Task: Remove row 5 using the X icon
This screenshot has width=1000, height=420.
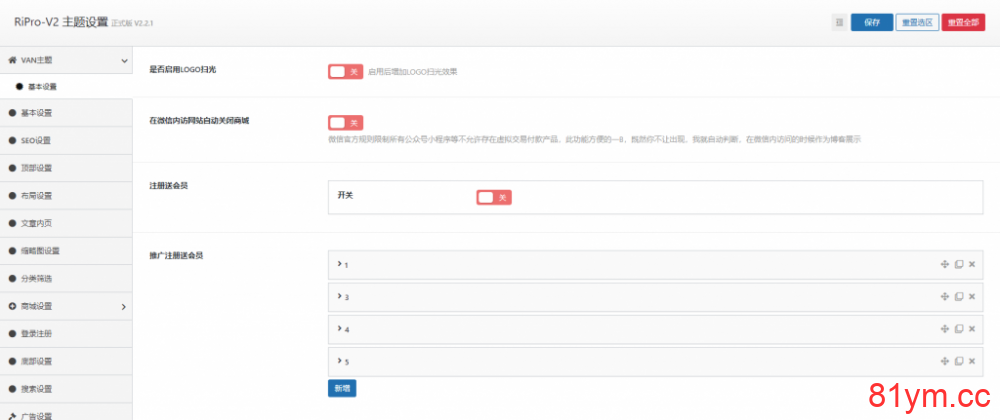Action: point(972,361)
